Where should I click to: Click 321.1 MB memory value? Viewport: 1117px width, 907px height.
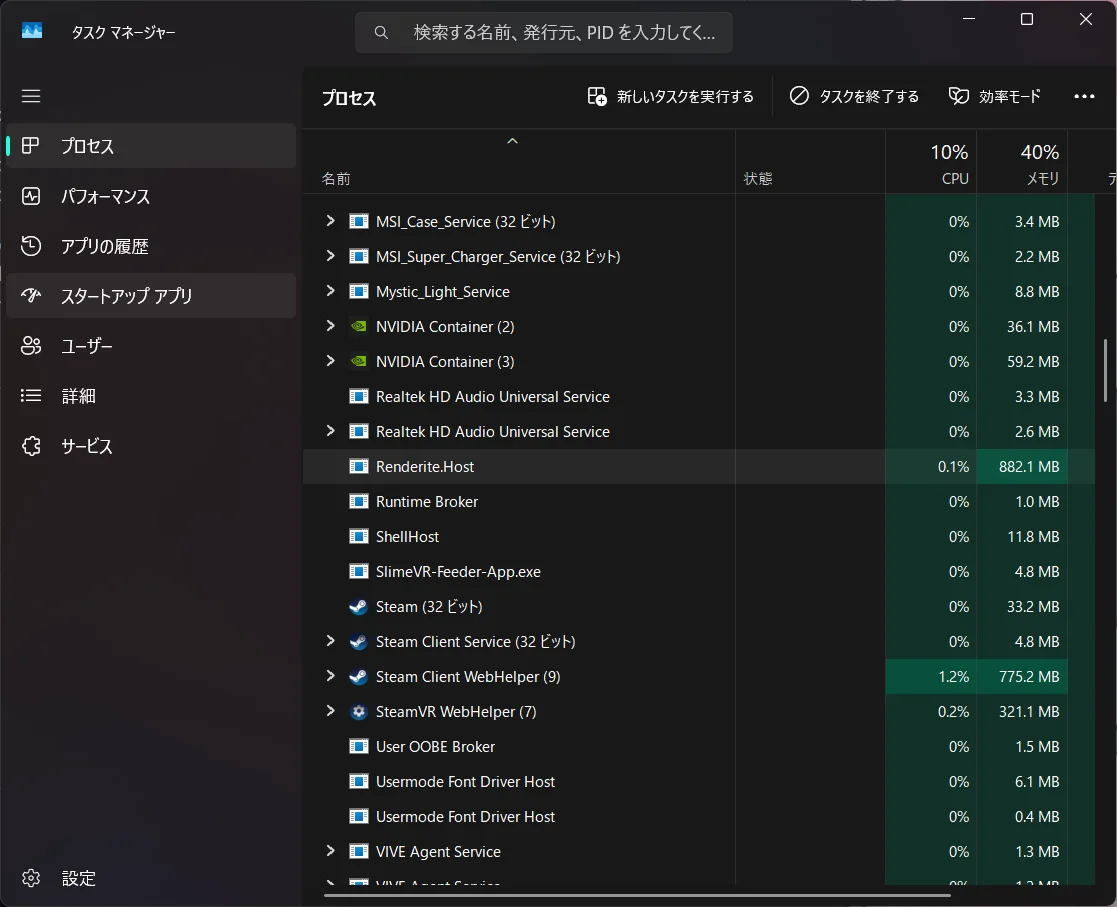pos(1029,711)
